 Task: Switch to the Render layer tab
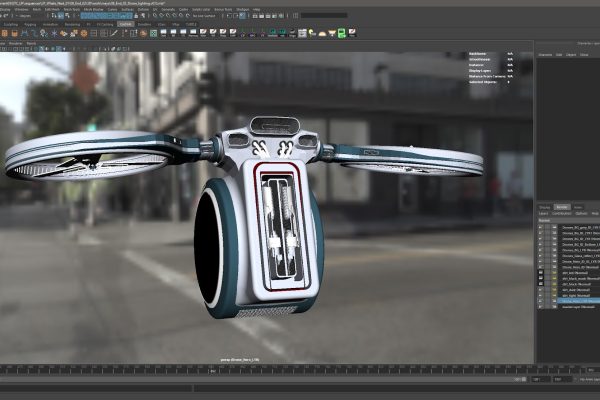pos(562,207)
